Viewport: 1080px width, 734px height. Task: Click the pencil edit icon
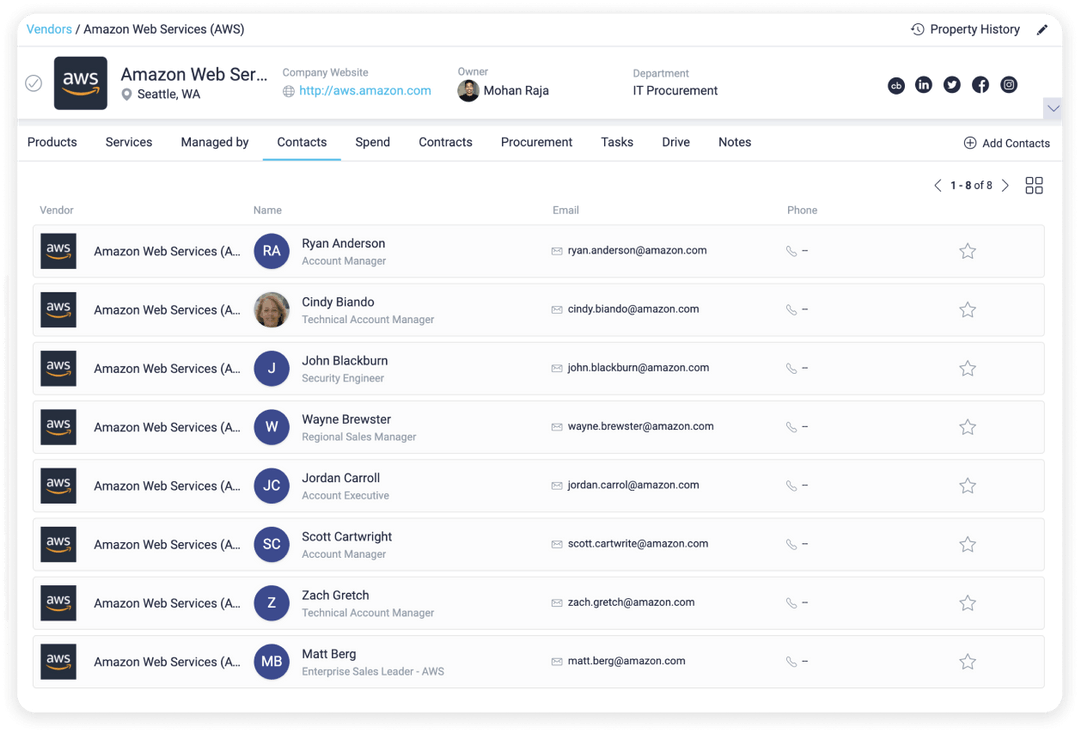tap(1042, 30)
